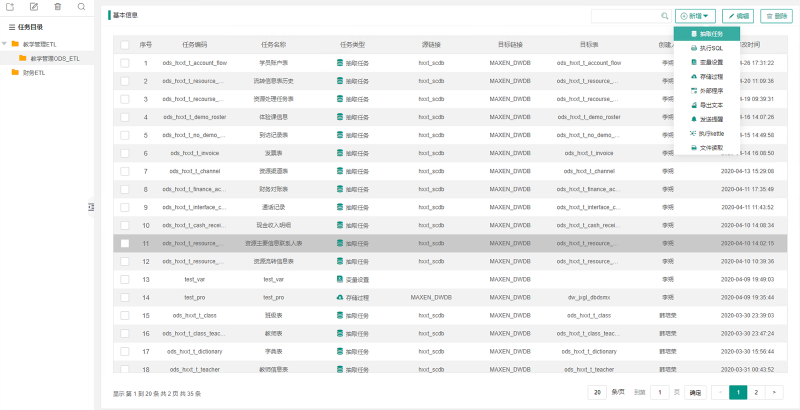The width and height of the screenshot is (800, 410).
Task: Click the sidebar collapse handle icon
Action: pyautogui.click(x=91, y=207)
